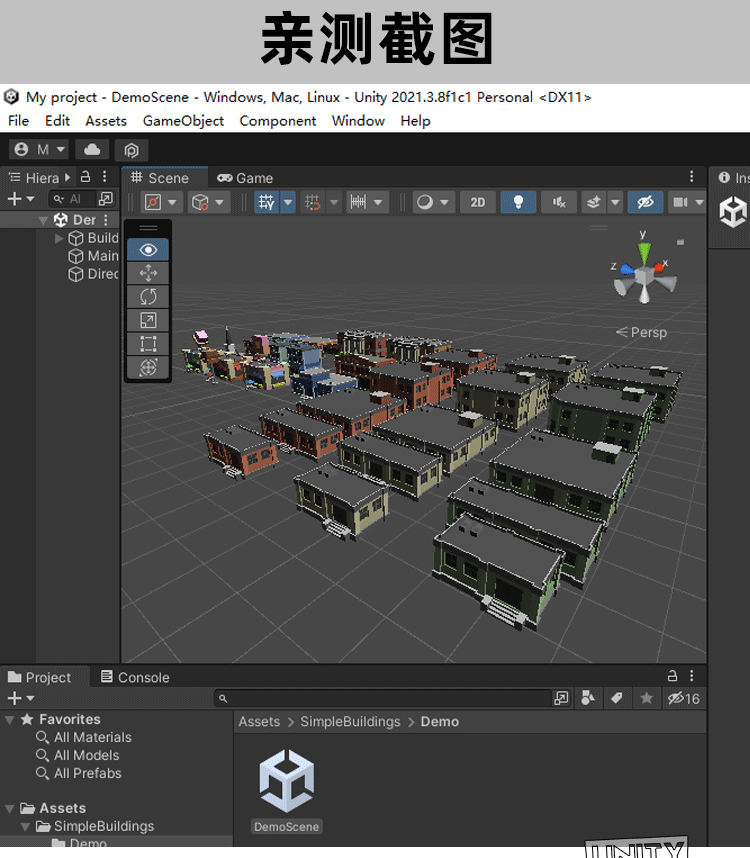Select the Scale tool
The width and height of the screenshot is (750, 858).
(148, 321)
